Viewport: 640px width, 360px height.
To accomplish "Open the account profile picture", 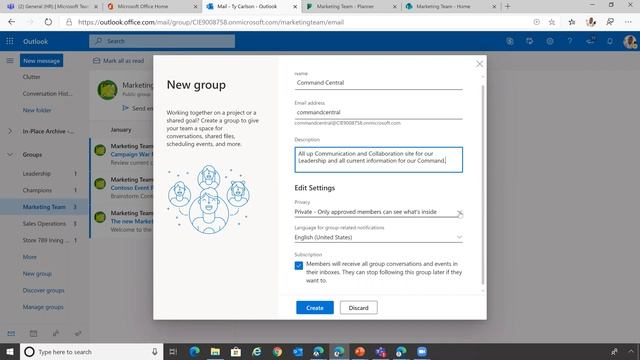I will [x=630, y=41].
